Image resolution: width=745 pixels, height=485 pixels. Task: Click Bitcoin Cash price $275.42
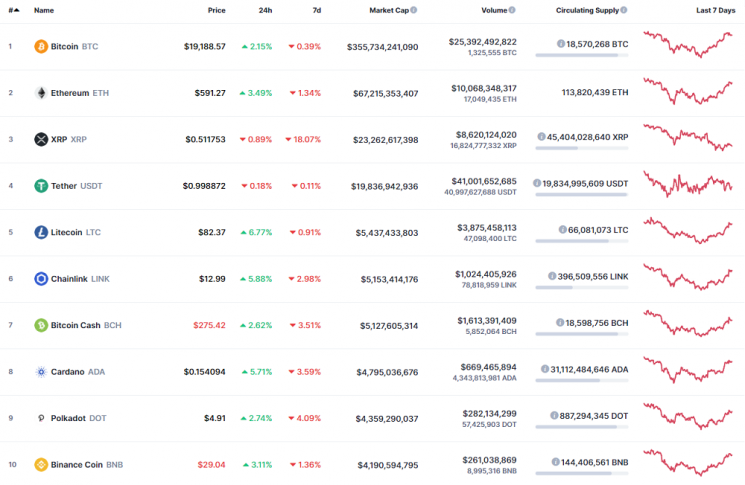tap(210, 325)
